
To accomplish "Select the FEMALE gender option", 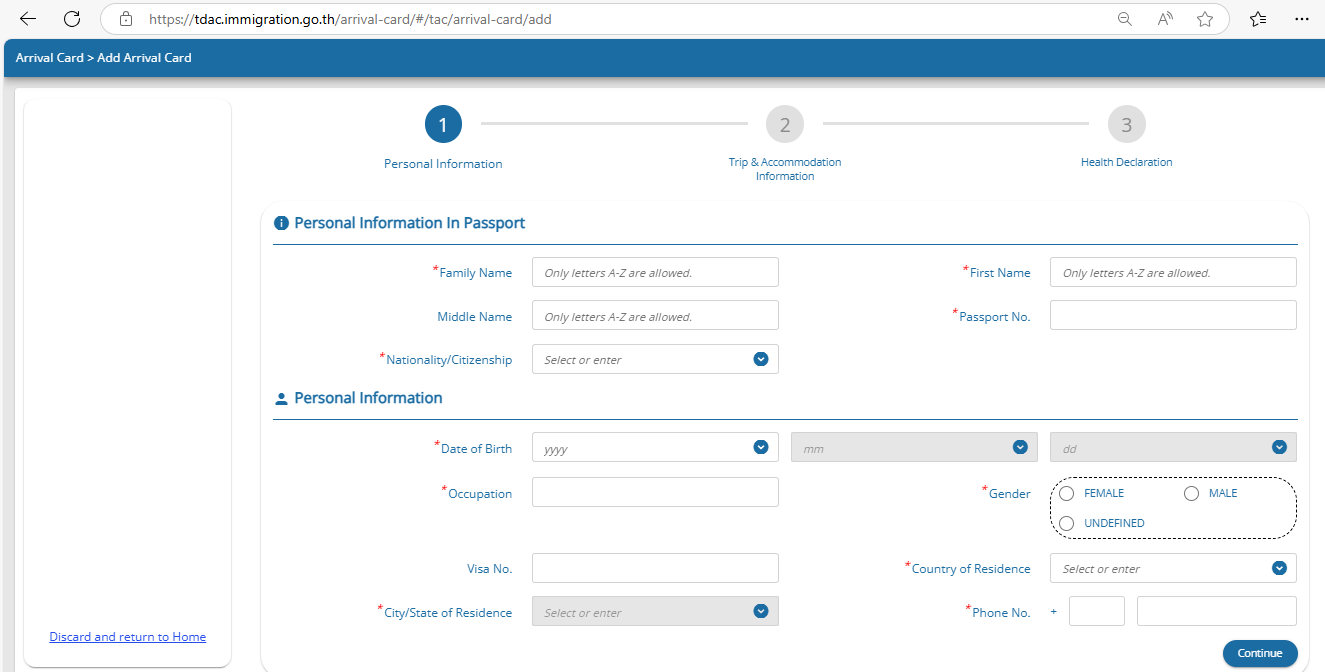I will [x=1067, y=494].
